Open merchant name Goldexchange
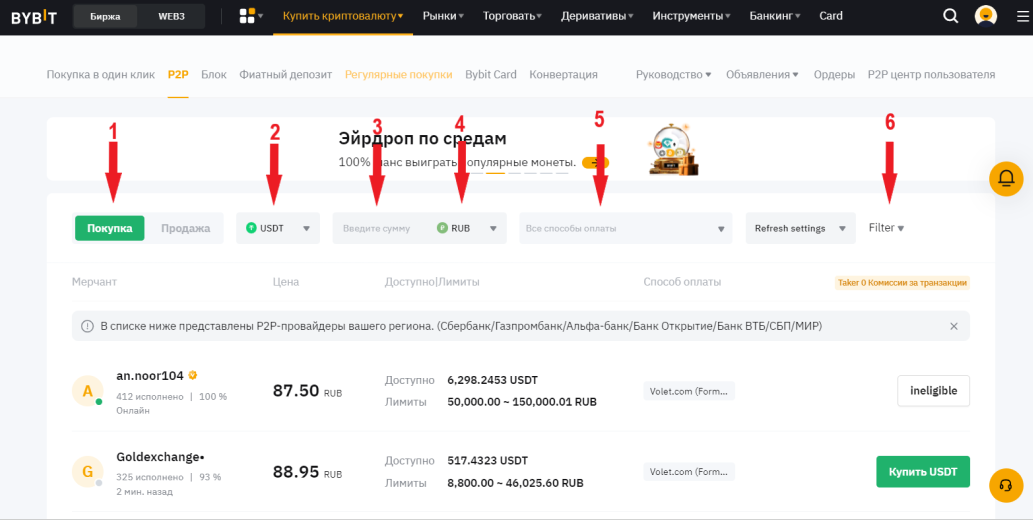 160,457
